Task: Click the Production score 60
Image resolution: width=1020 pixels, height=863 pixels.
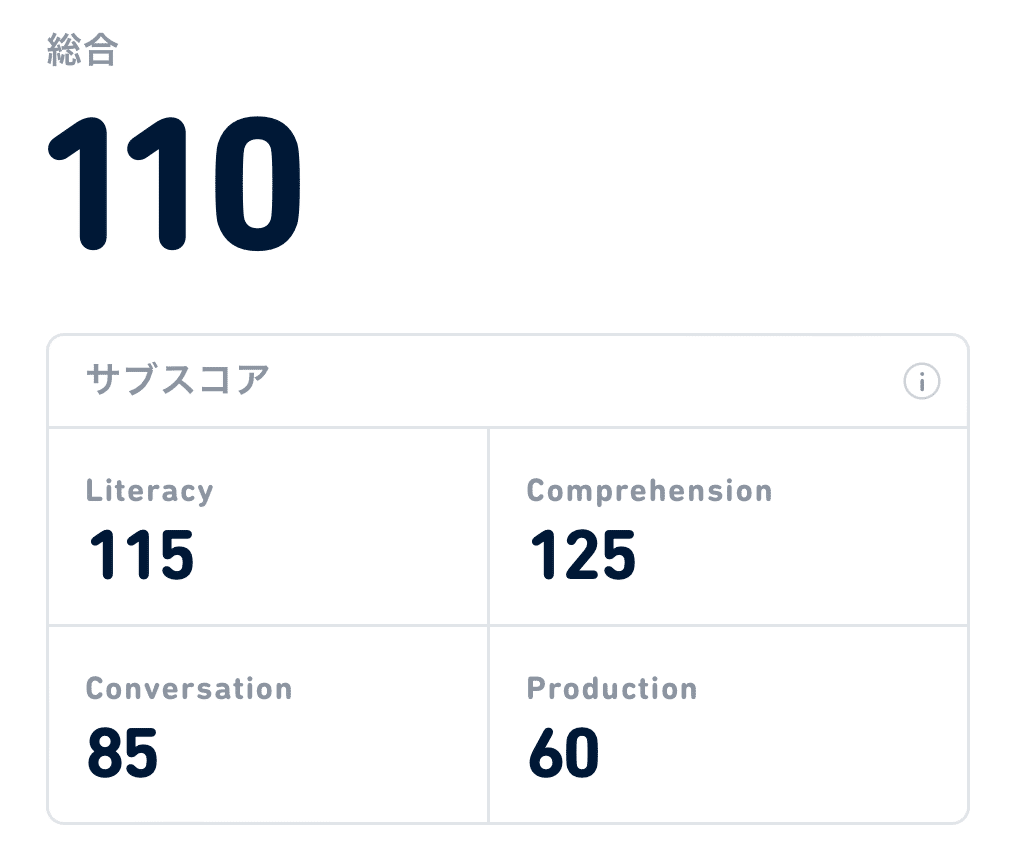Action: (564, 753)
